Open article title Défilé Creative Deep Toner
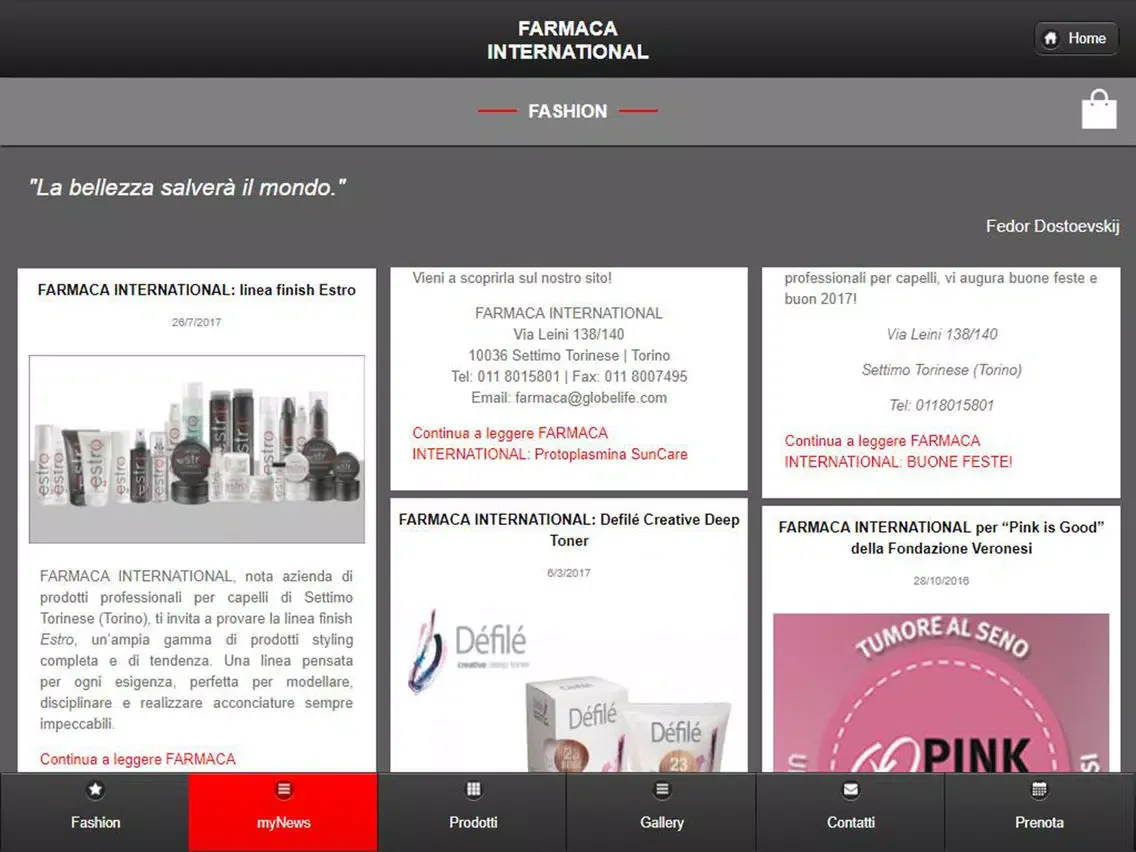This screenshot has width=1136, height=852. (x=569, y=530)
